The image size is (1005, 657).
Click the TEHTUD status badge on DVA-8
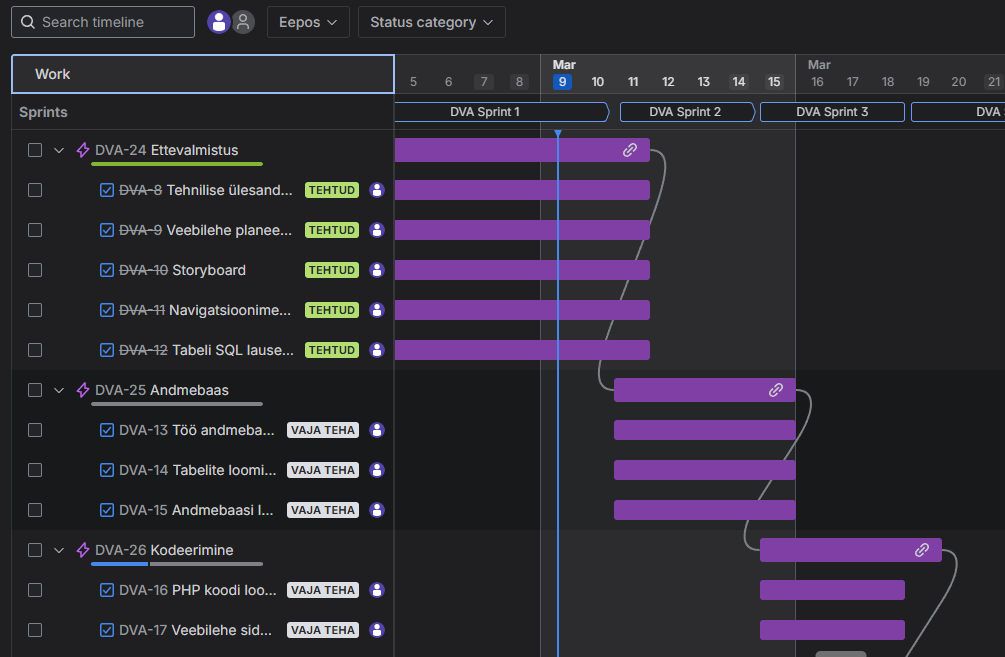331,190
